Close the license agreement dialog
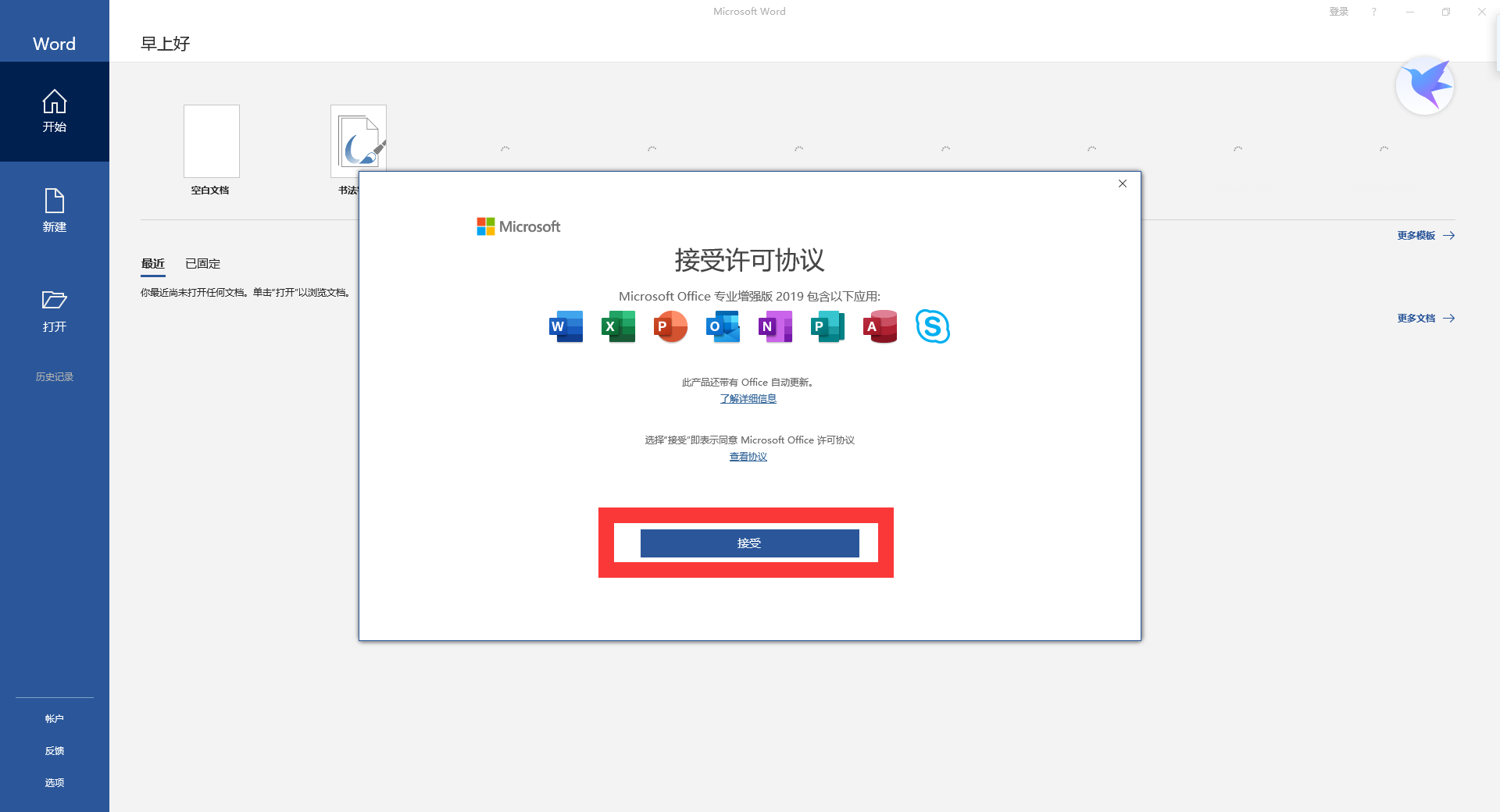The width and height of the screenshot is (1500, 812). (x=1123, y=183)
